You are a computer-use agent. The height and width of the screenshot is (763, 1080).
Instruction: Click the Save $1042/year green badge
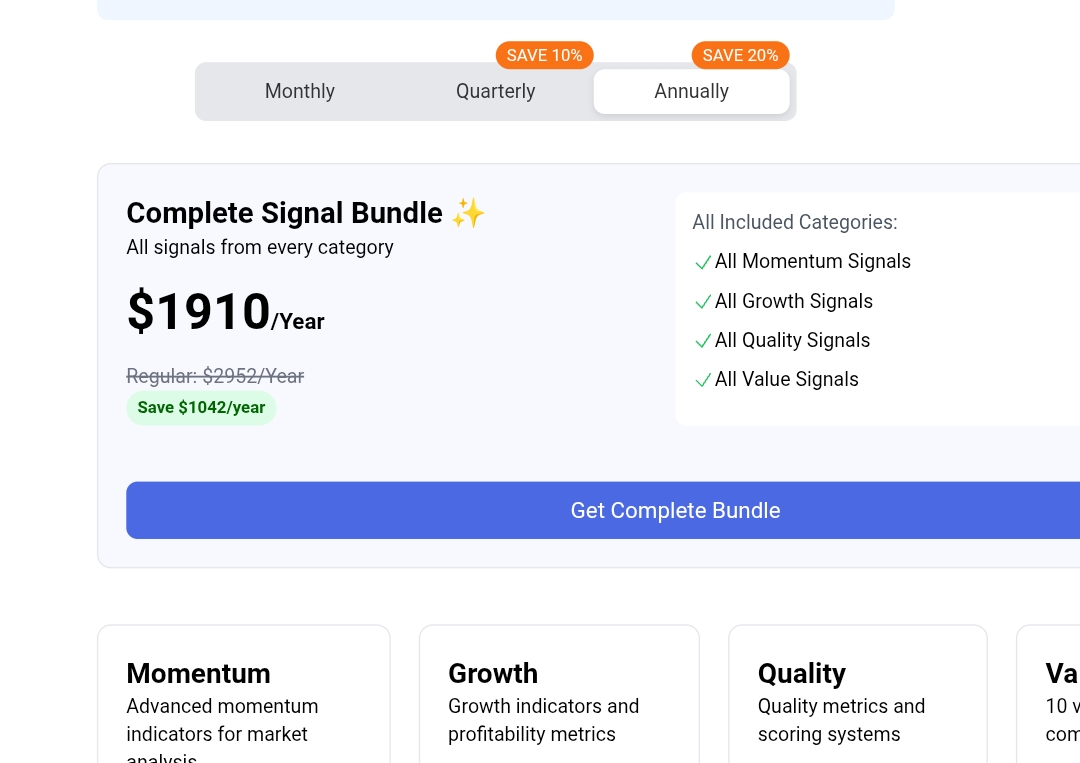point(201,408)
